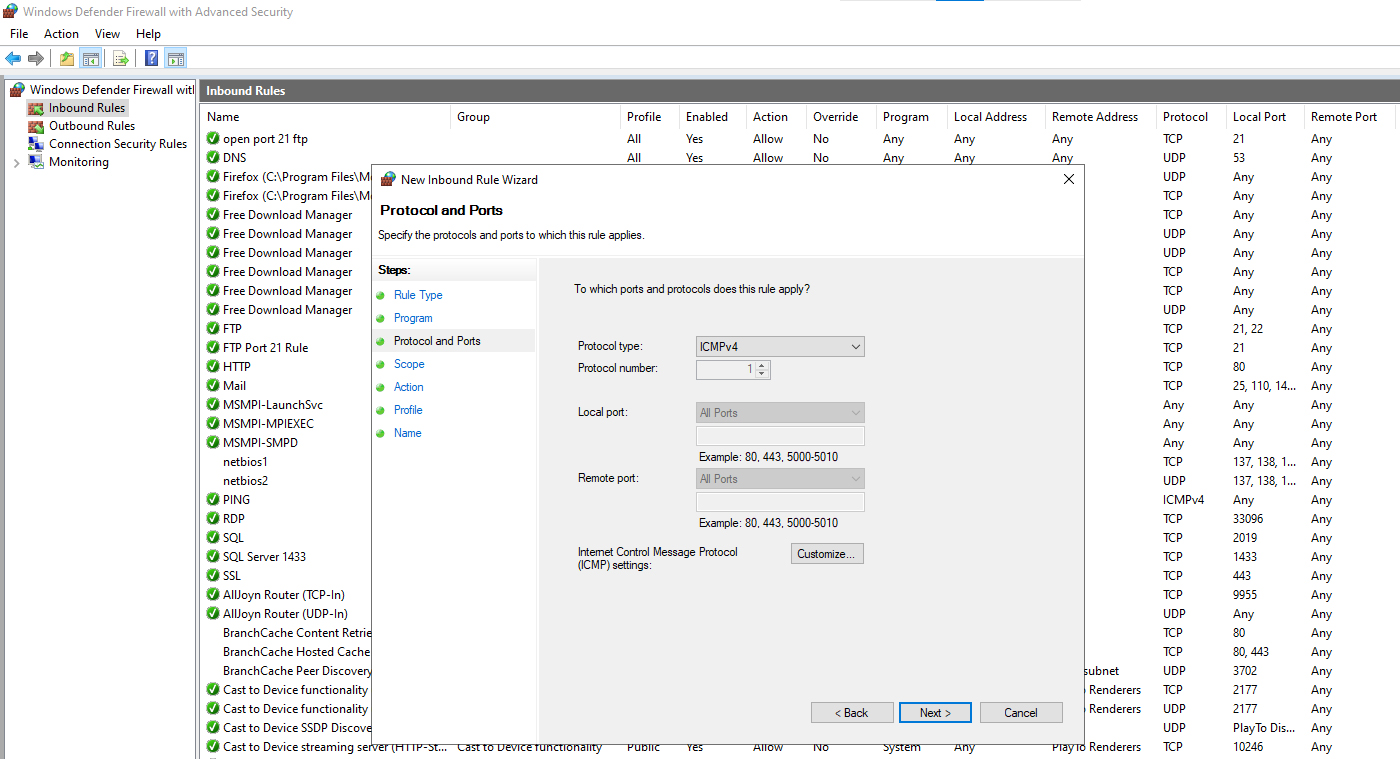Open the Action menu
Image resolution: width=1400 pixels, height=759 pixels.
[61, 34]
